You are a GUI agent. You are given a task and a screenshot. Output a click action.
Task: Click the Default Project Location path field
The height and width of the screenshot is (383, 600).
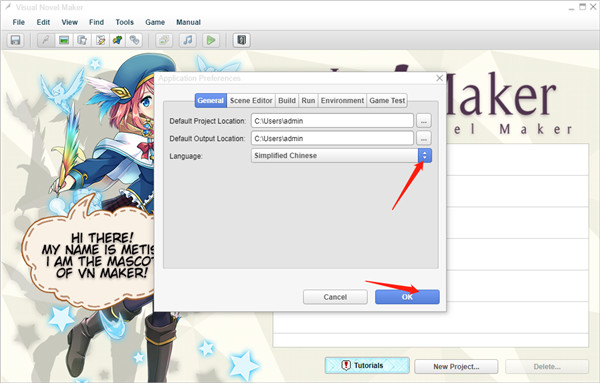point(332,121)
